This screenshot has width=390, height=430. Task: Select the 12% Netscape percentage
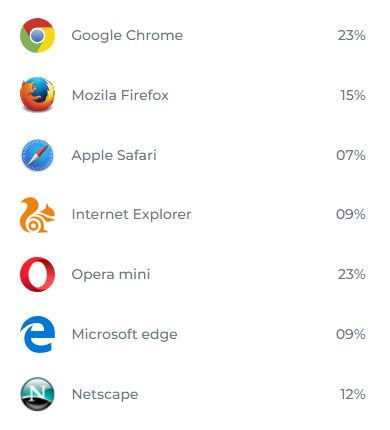tap(353, 394)
